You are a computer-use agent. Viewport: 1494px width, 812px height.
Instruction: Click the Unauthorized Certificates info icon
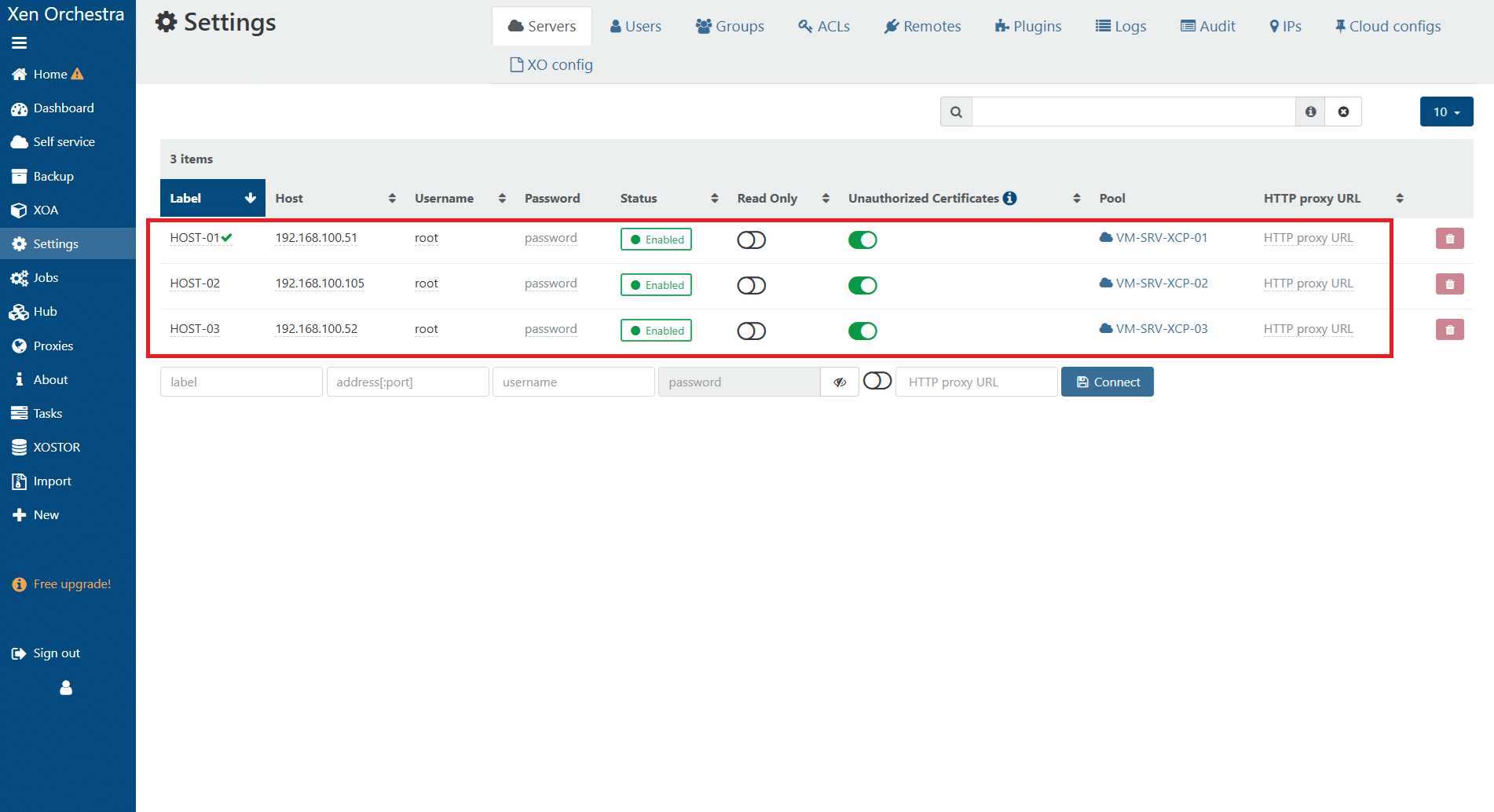tap(1010, 198)
